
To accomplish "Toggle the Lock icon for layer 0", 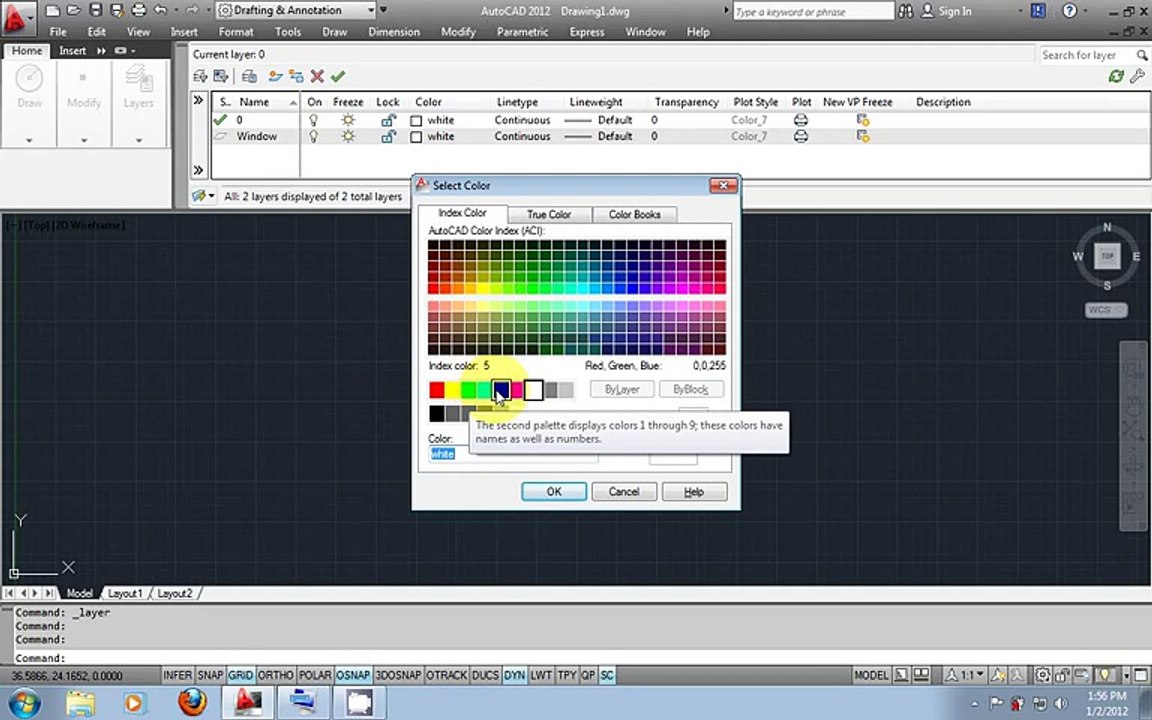I will point(388,120).
